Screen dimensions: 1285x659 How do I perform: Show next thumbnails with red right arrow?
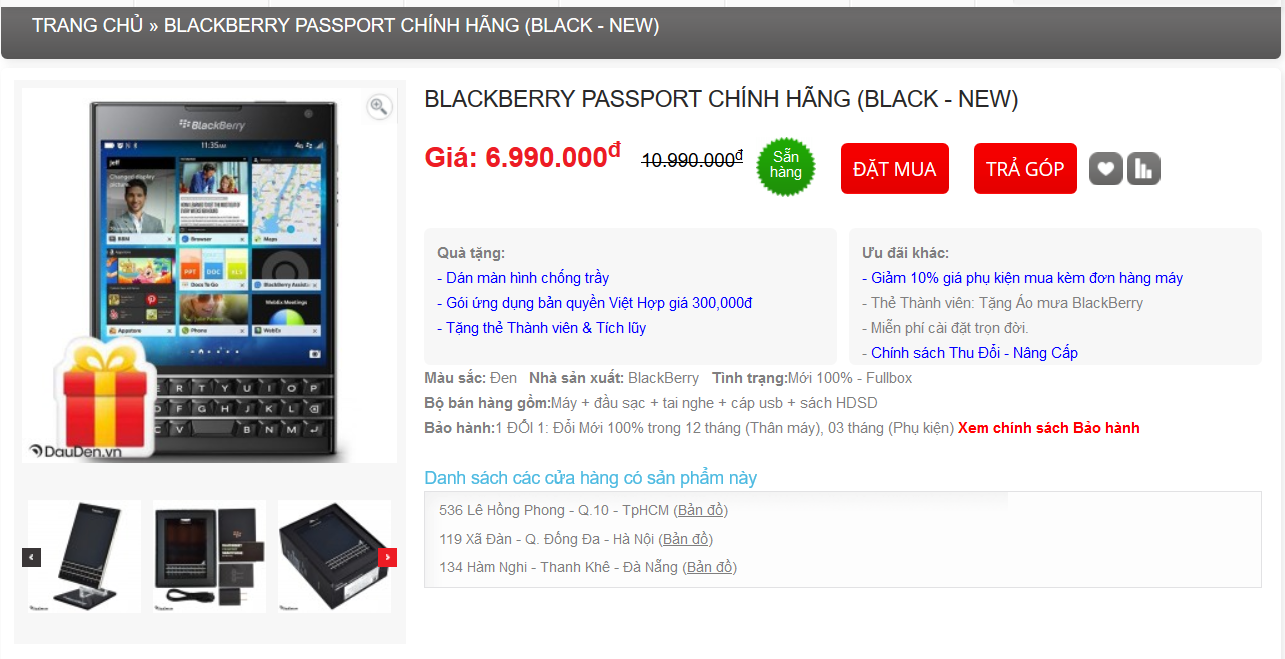[388, 557]
